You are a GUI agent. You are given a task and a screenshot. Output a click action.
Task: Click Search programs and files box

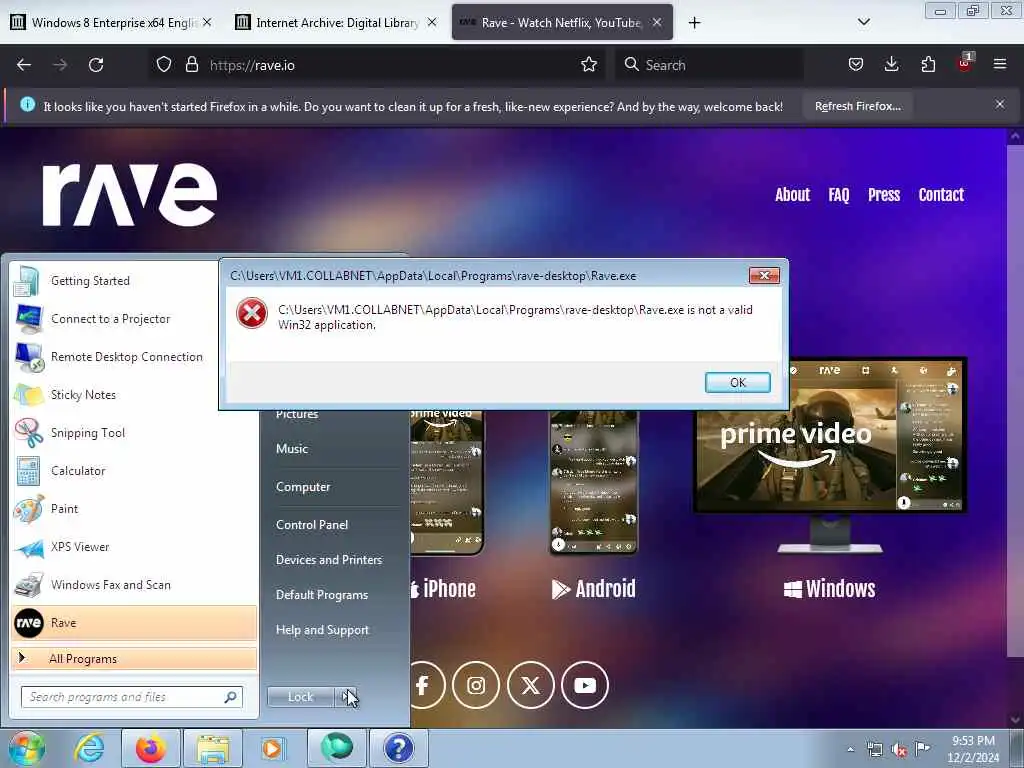132,697
